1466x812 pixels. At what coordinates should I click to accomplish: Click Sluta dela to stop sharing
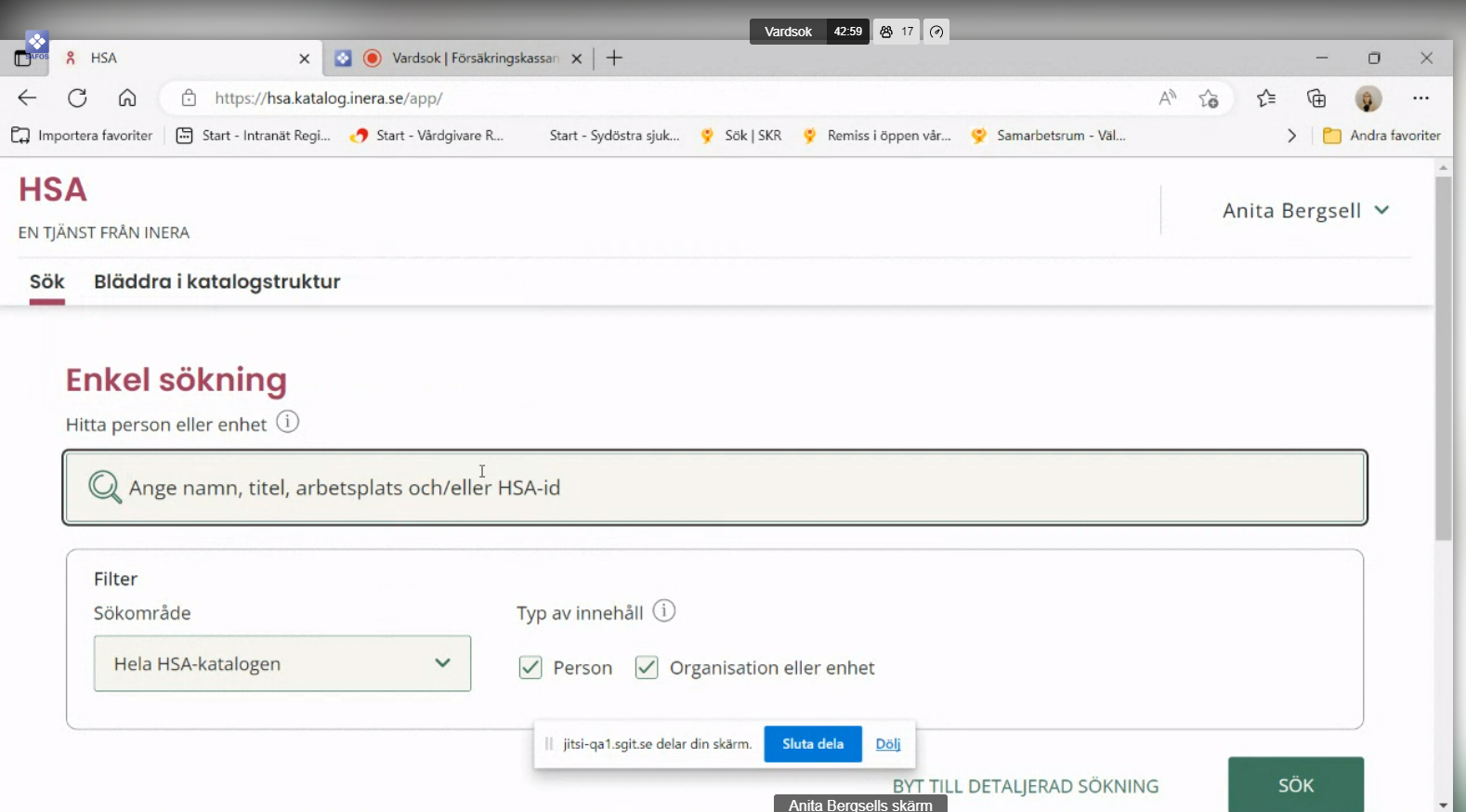click(x=812, y=743)
